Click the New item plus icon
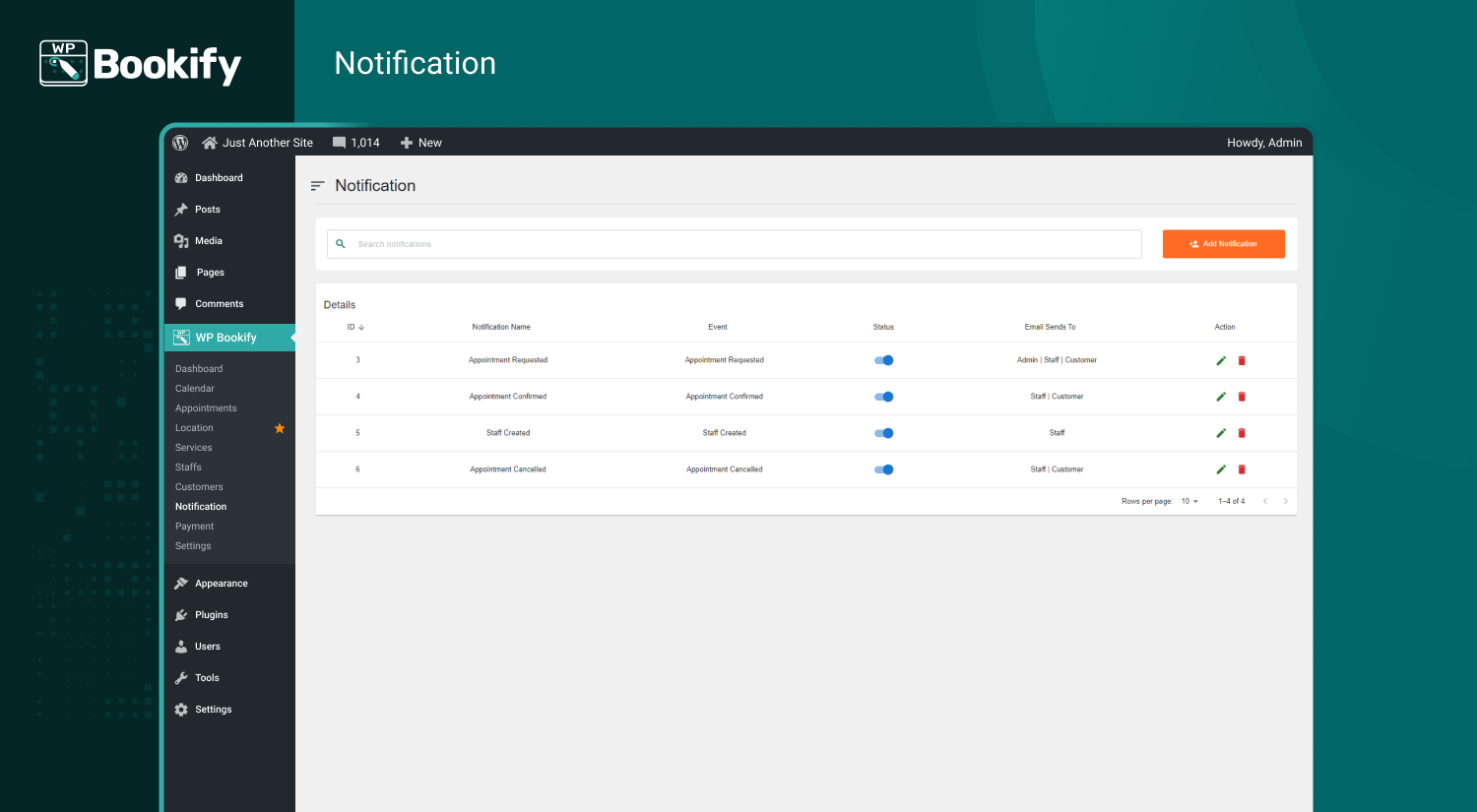This screenshot has height=812, width=1477. (x=407, y=142)
